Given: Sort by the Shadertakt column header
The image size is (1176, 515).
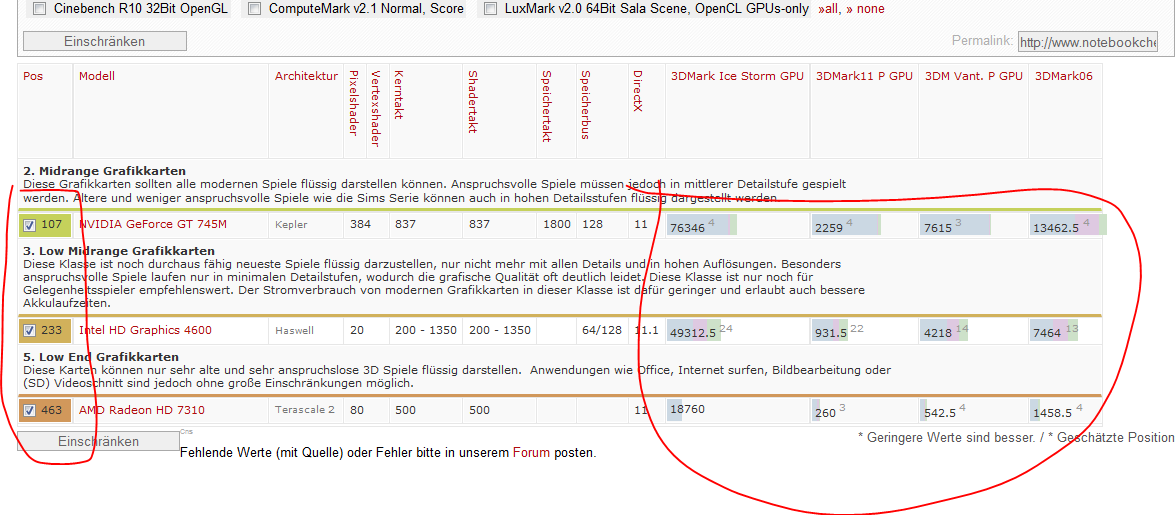Looking at the screenshot, I should click(473, 102).
